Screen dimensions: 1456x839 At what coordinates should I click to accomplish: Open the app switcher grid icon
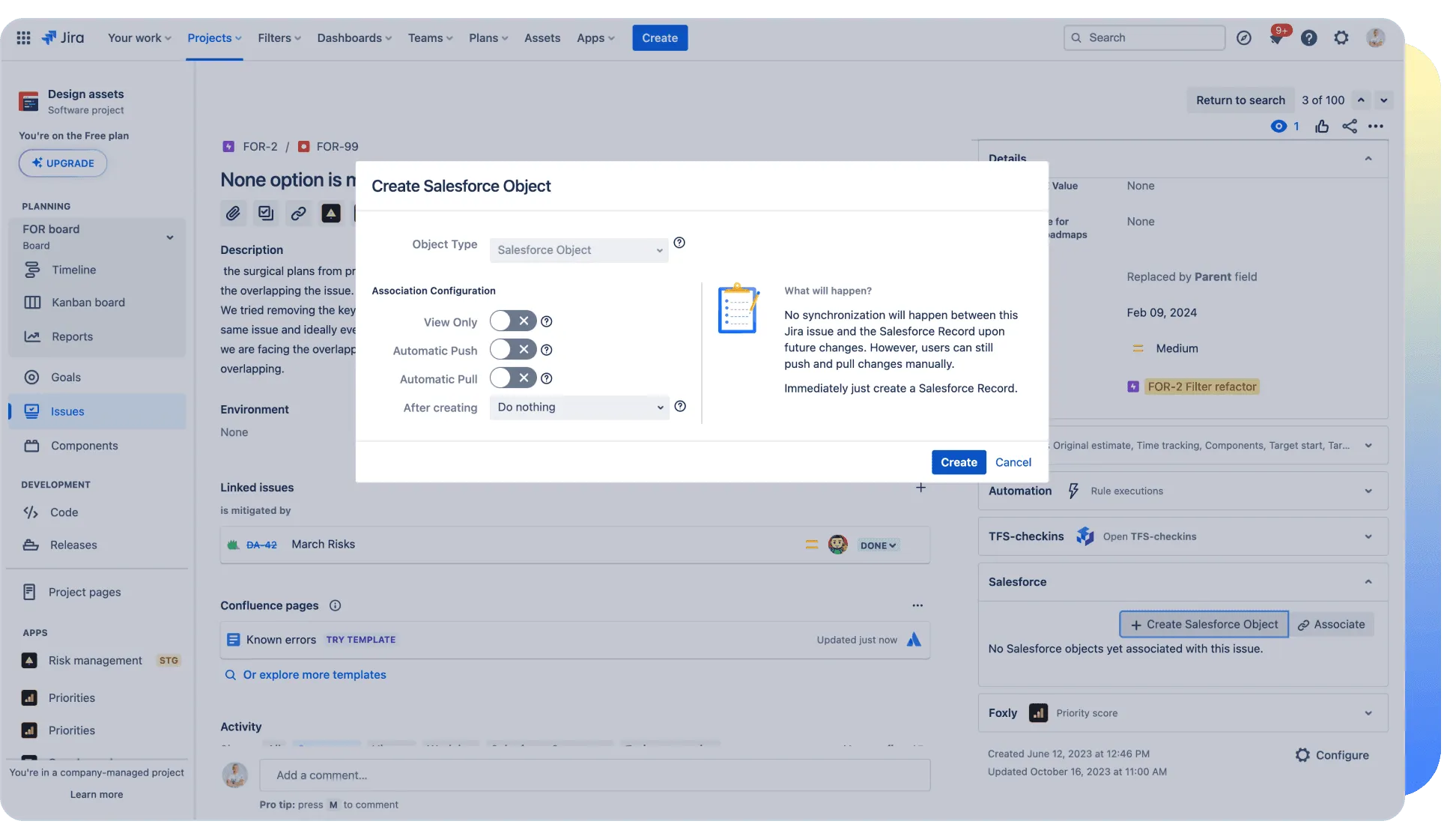pos(23,37)
